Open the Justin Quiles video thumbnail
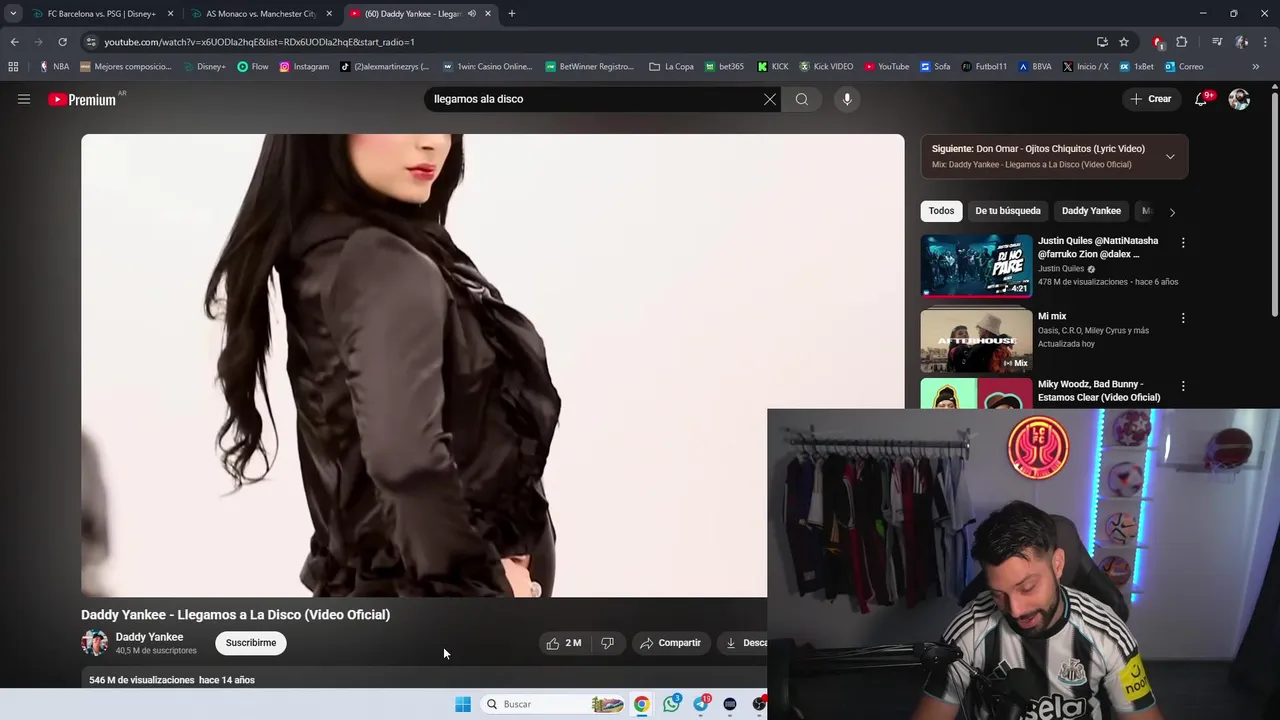 pyautogui.click(x=976, y=266)
